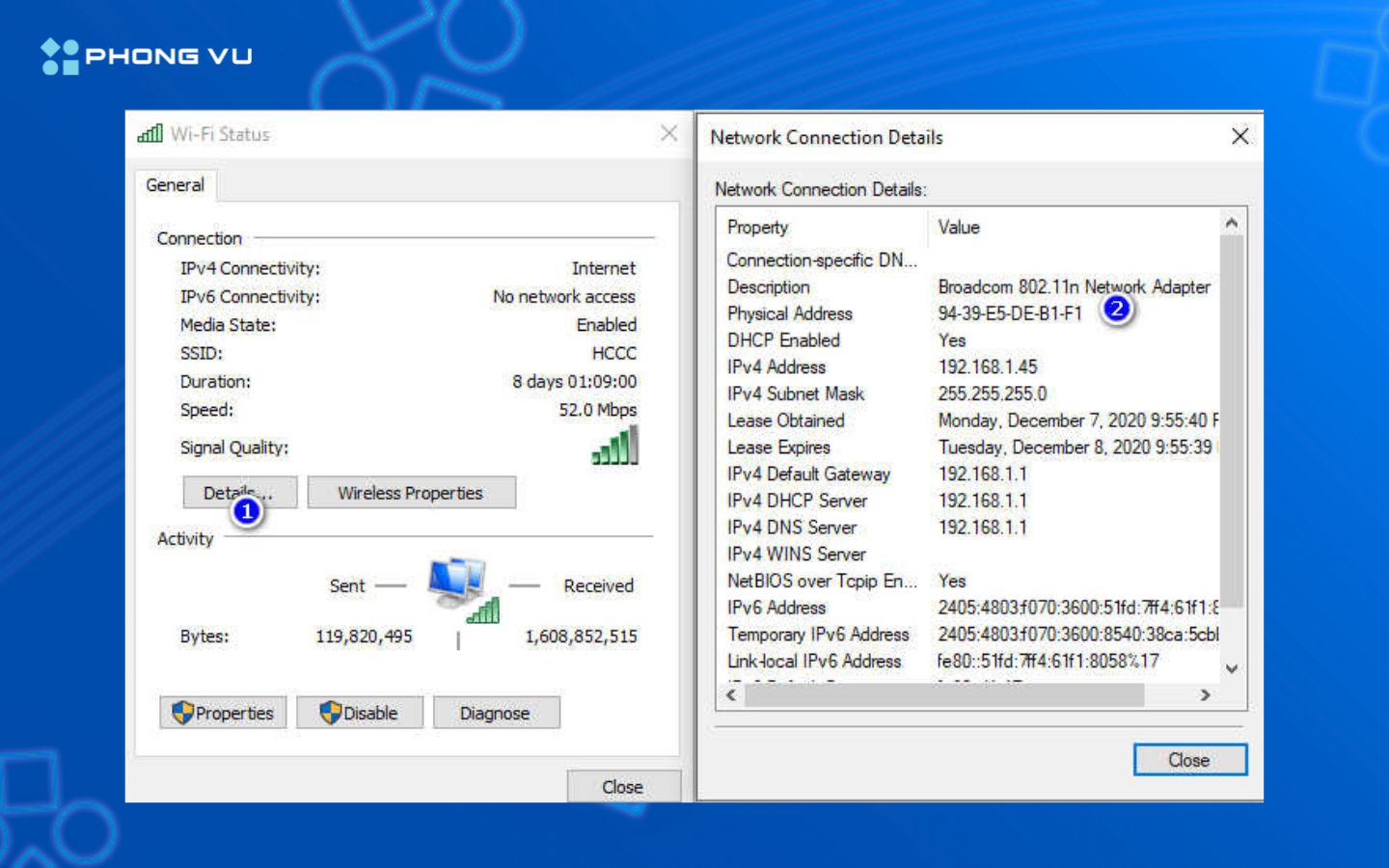Open network details via the Details button

[237, 492]
